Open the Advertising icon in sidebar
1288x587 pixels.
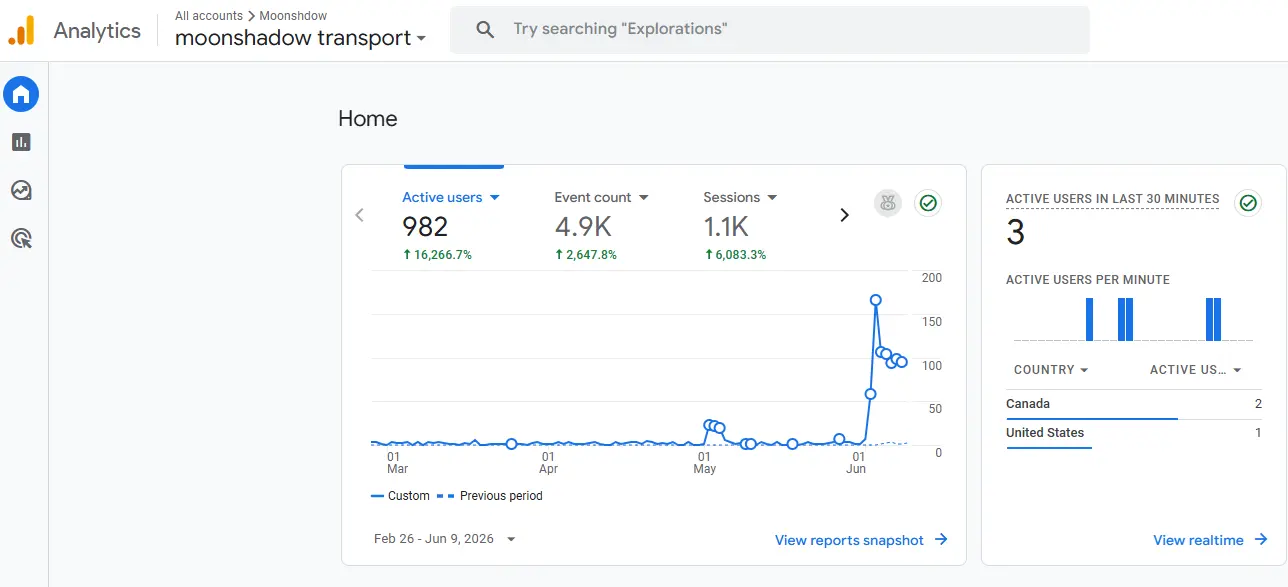(x=21, y=238)
